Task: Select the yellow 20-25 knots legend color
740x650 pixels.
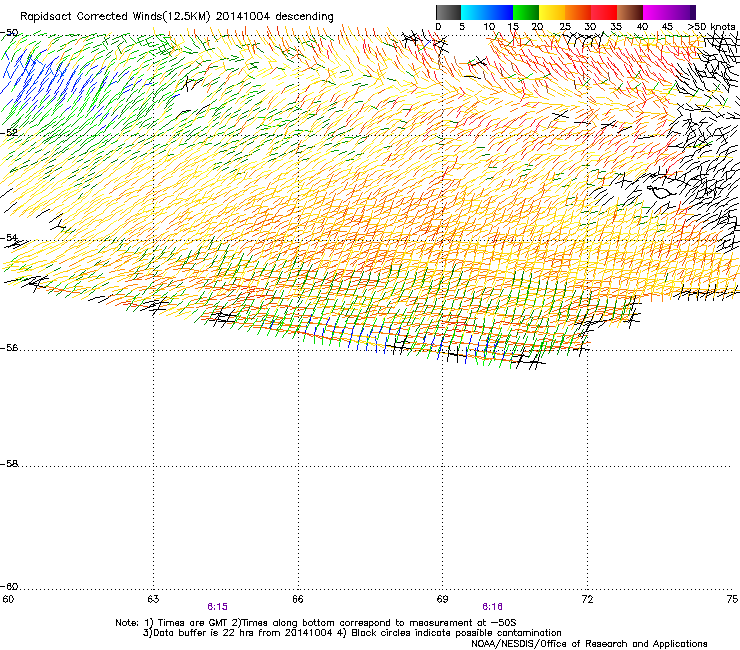Action: point(552,12)
